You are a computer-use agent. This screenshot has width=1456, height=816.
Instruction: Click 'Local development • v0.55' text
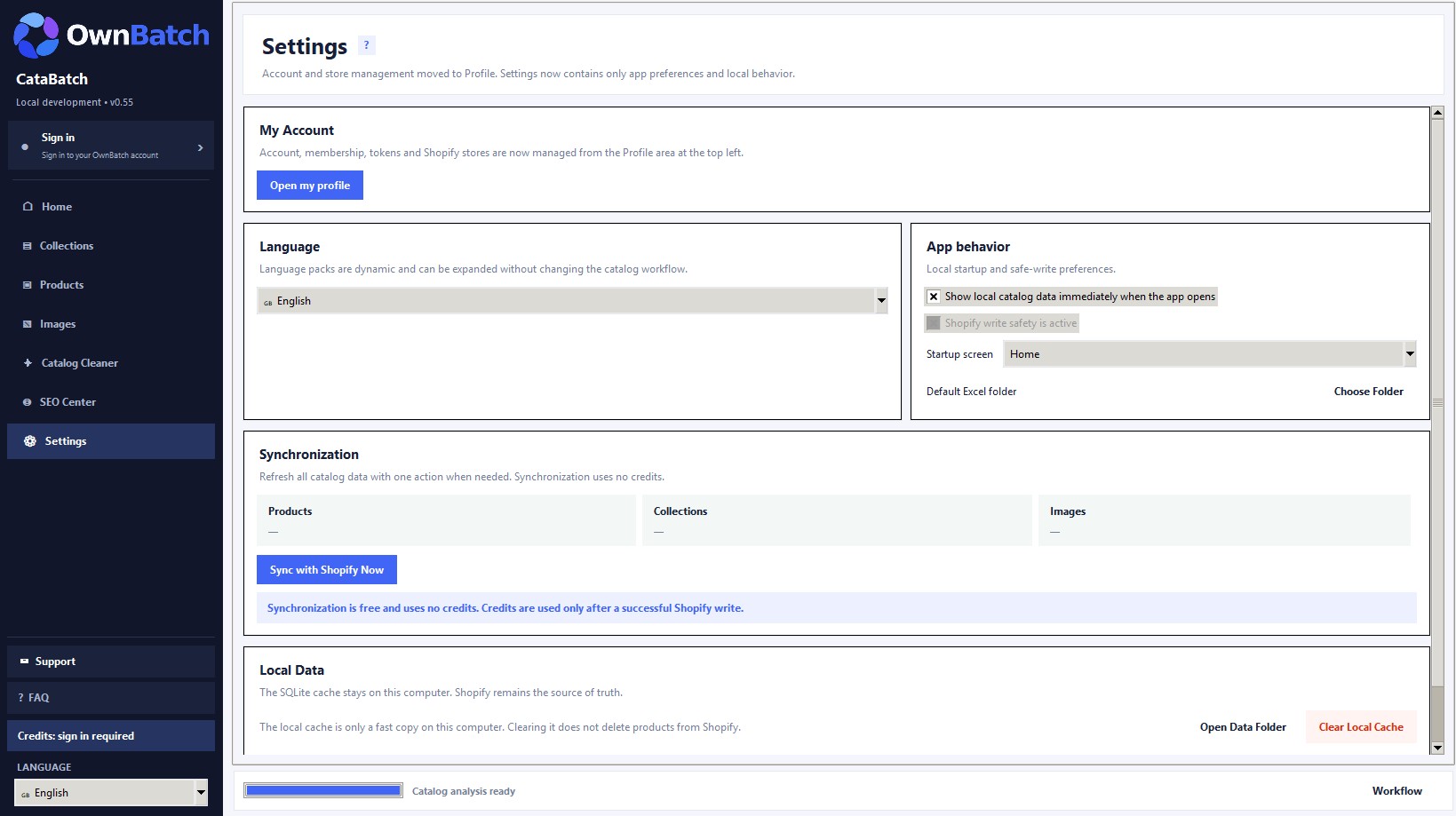click(75, 102)
